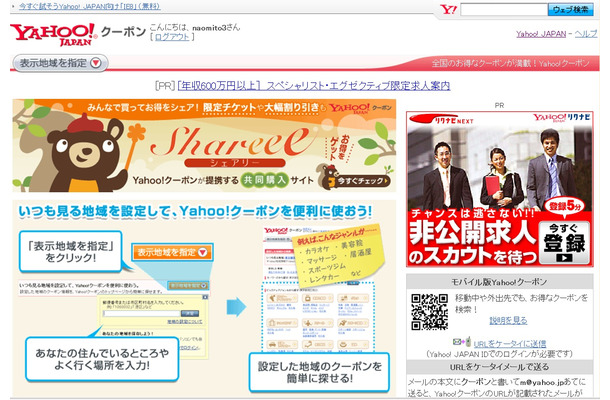
Task: Click the Shareee script logo
Action: pyautogui.click(x=233, y=142)
